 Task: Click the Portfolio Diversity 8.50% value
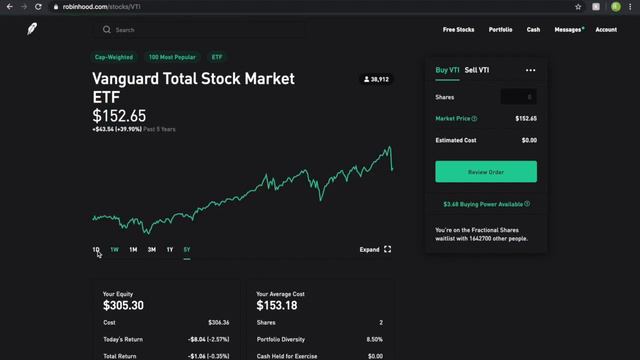click(x=374, y=340)
